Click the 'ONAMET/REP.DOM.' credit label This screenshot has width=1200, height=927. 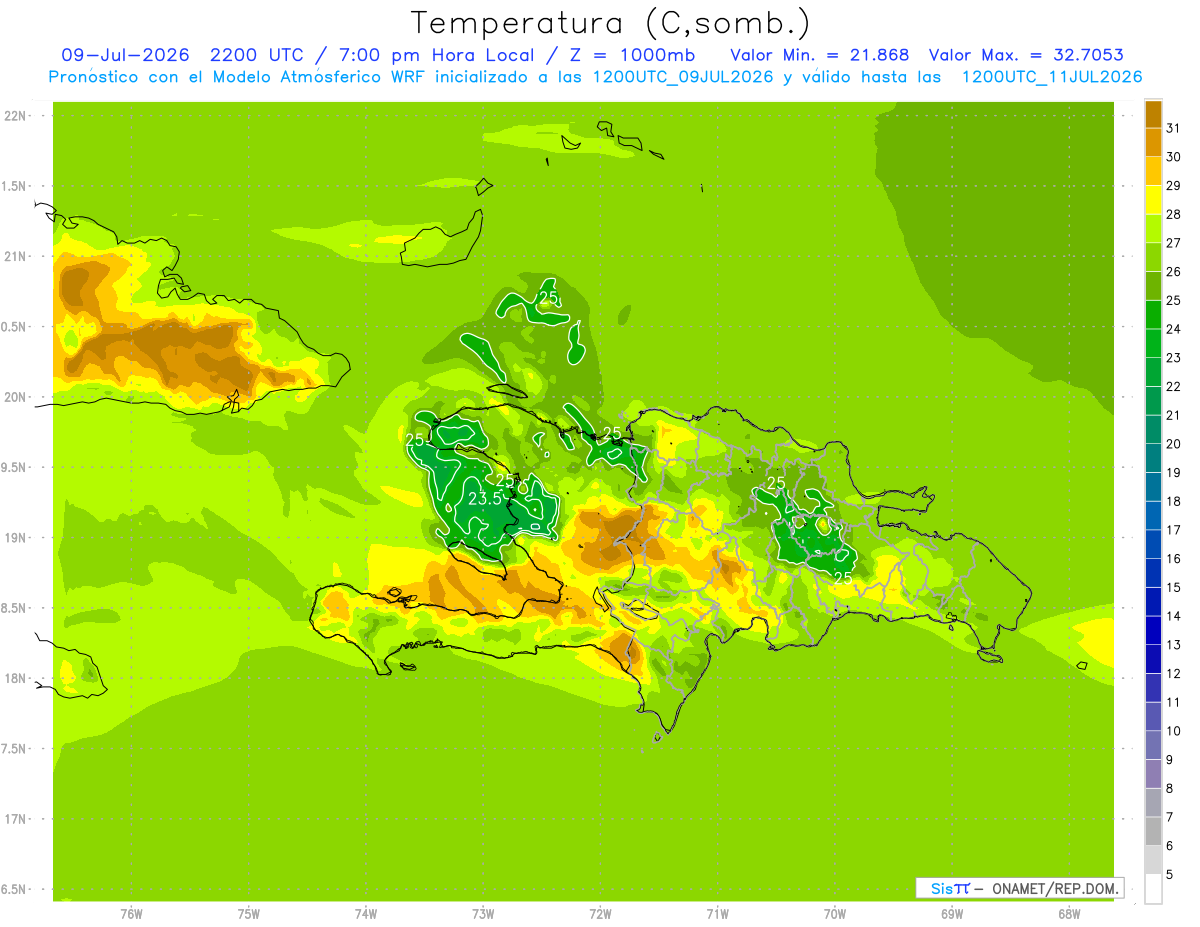tap(1055, 888)
